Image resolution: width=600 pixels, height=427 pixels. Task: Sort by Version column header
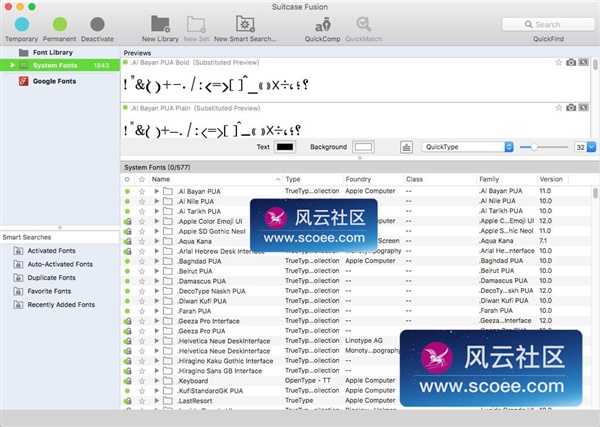[x=553, y=179]
